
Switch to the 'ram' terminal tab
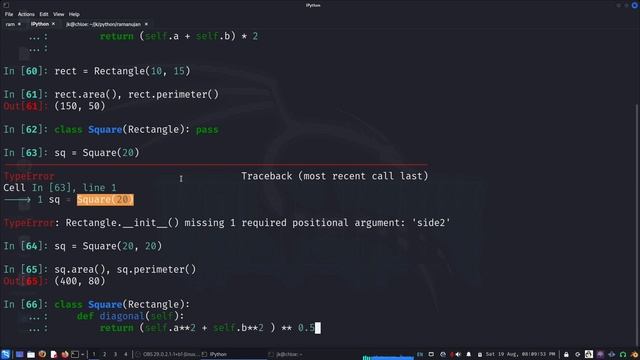pyautogui.click(x=10, y=24)
